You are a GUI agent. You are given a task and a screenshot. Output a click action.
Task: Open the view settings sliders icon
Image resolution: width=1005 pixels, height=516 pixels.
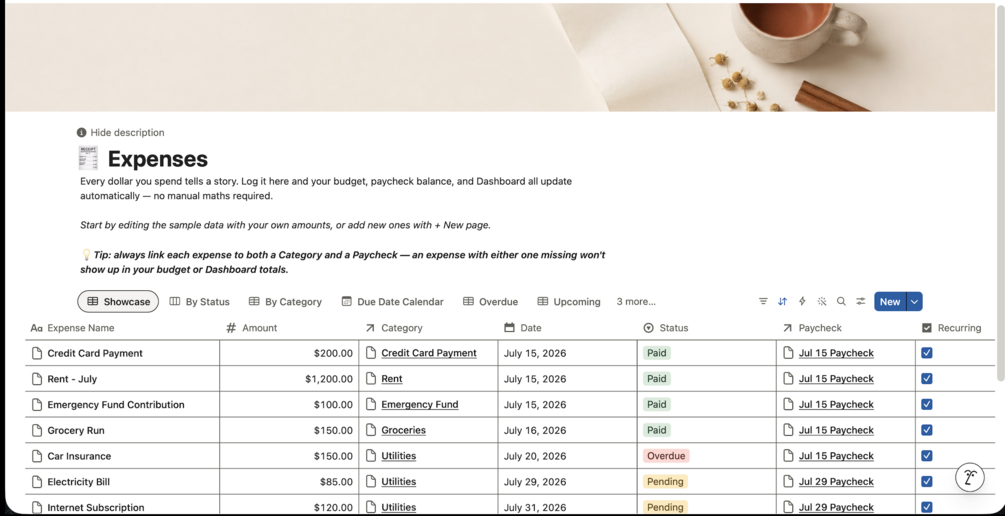(x=861, y=301)
